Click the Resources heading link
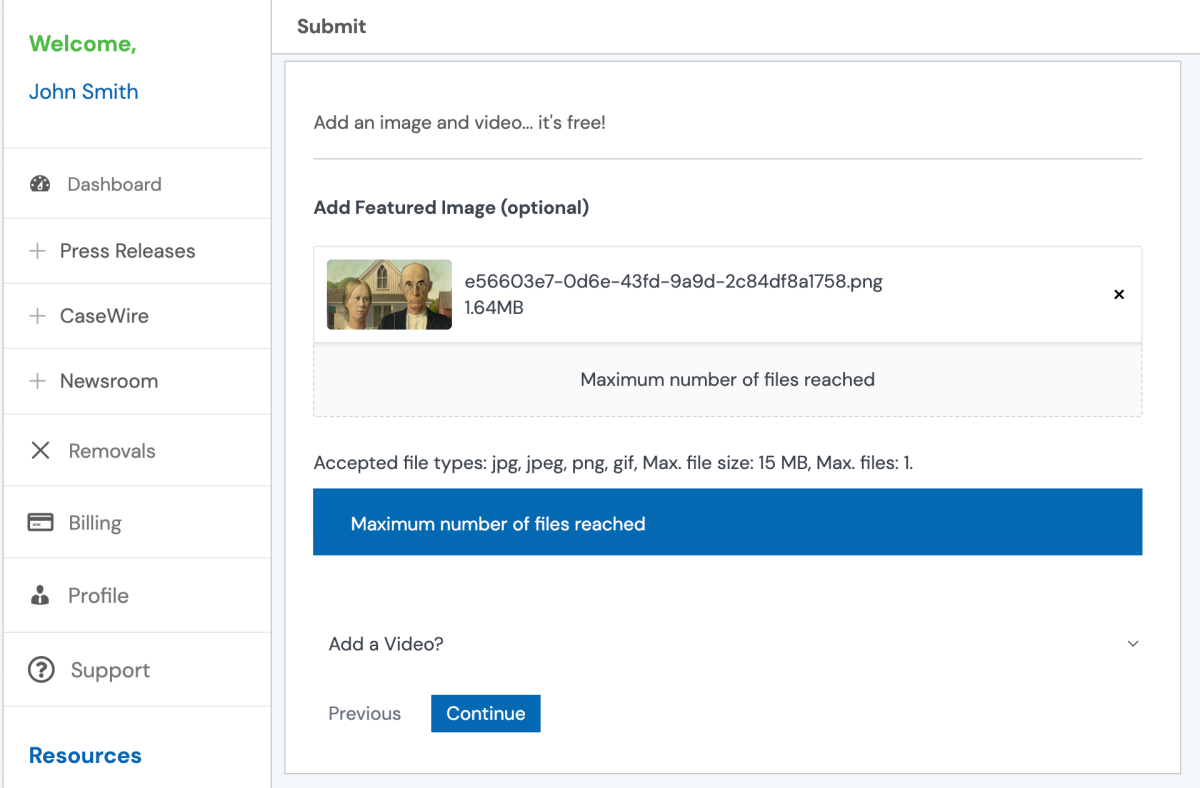Image resolution: width=1200 pixels, height=788 pixels. pos(85,755)
